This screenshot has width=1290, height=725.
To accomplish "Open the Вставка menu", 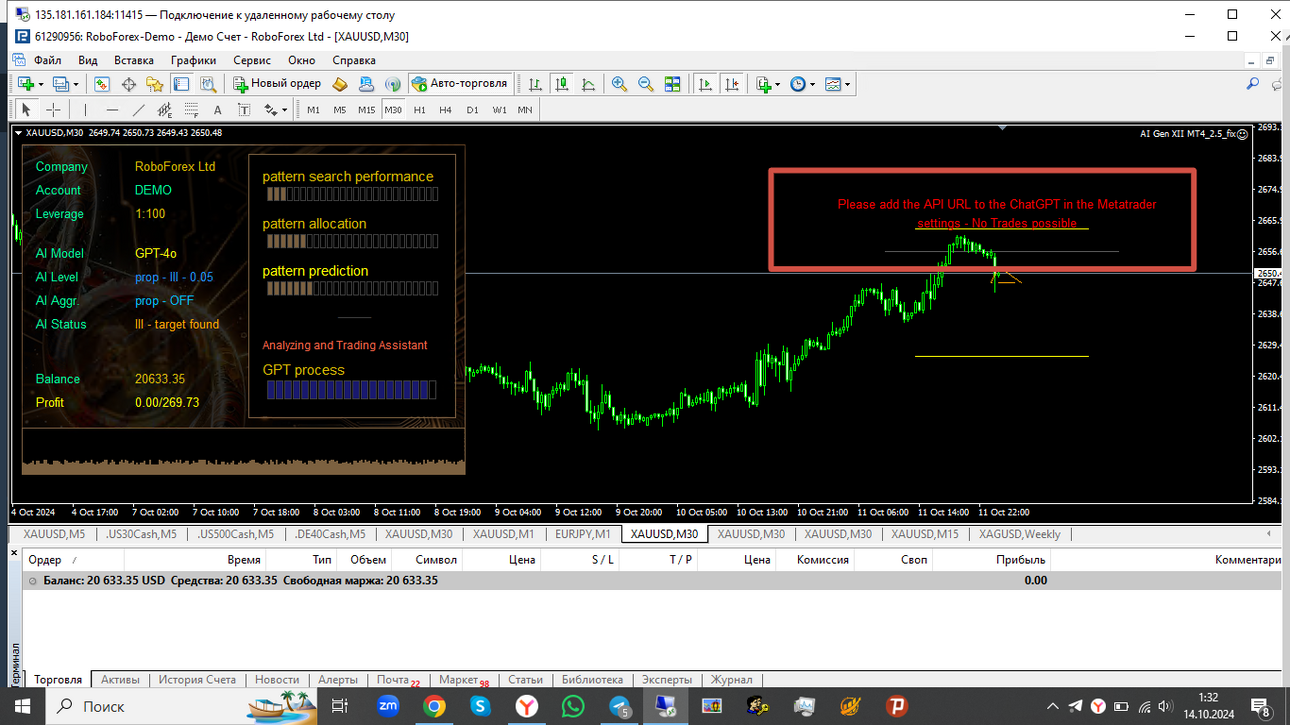I will click(134, 60).
